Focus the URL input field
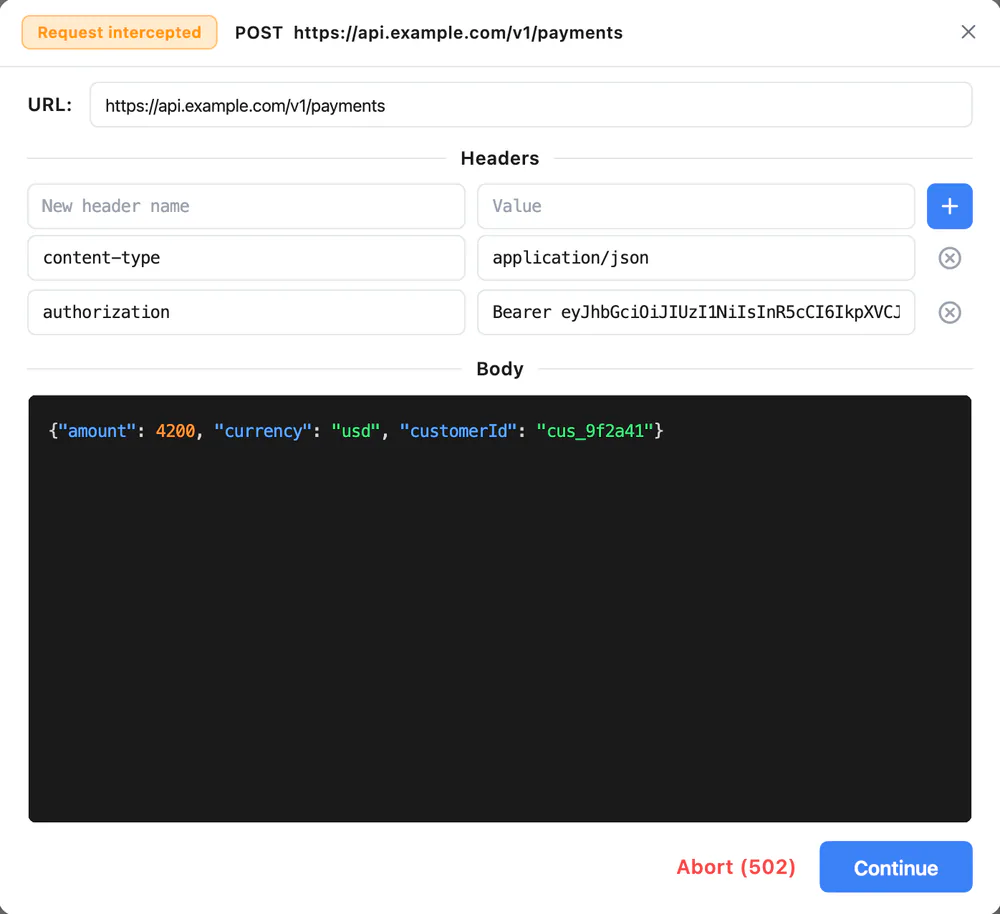1000x914 pixels. coord(531,105)
